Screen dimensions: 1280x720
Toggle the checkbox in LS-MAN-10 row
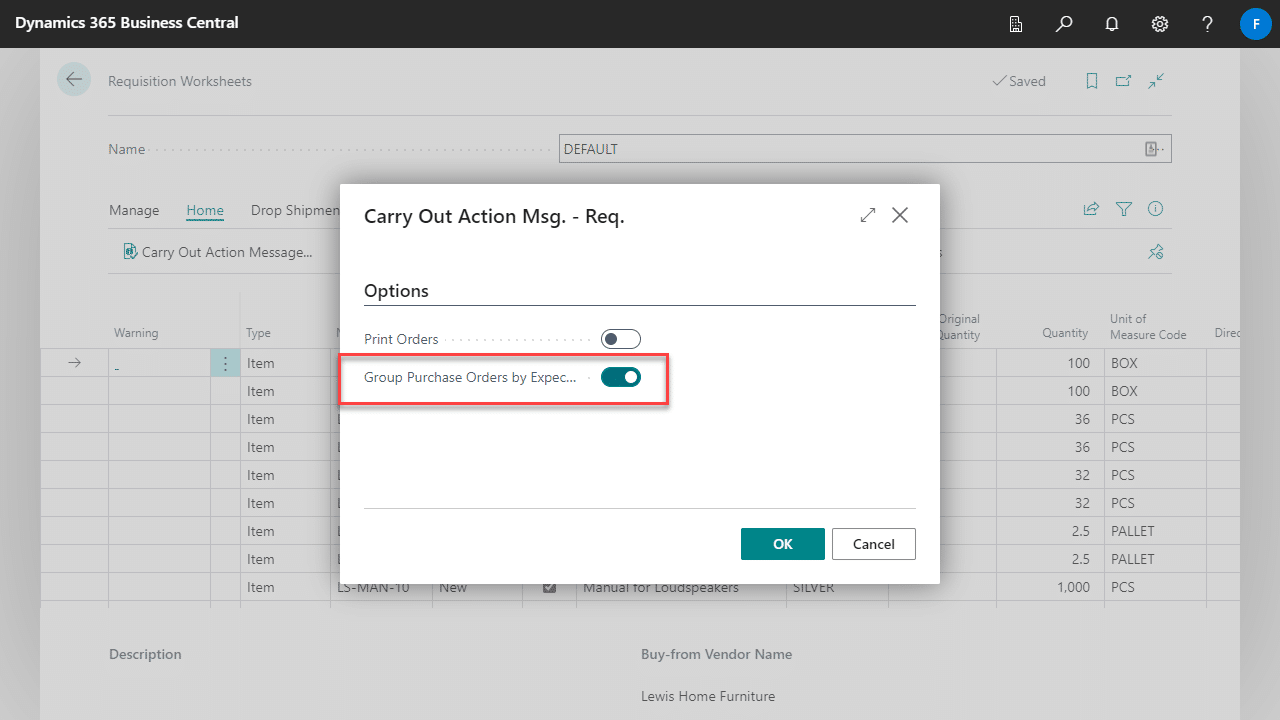549,587
